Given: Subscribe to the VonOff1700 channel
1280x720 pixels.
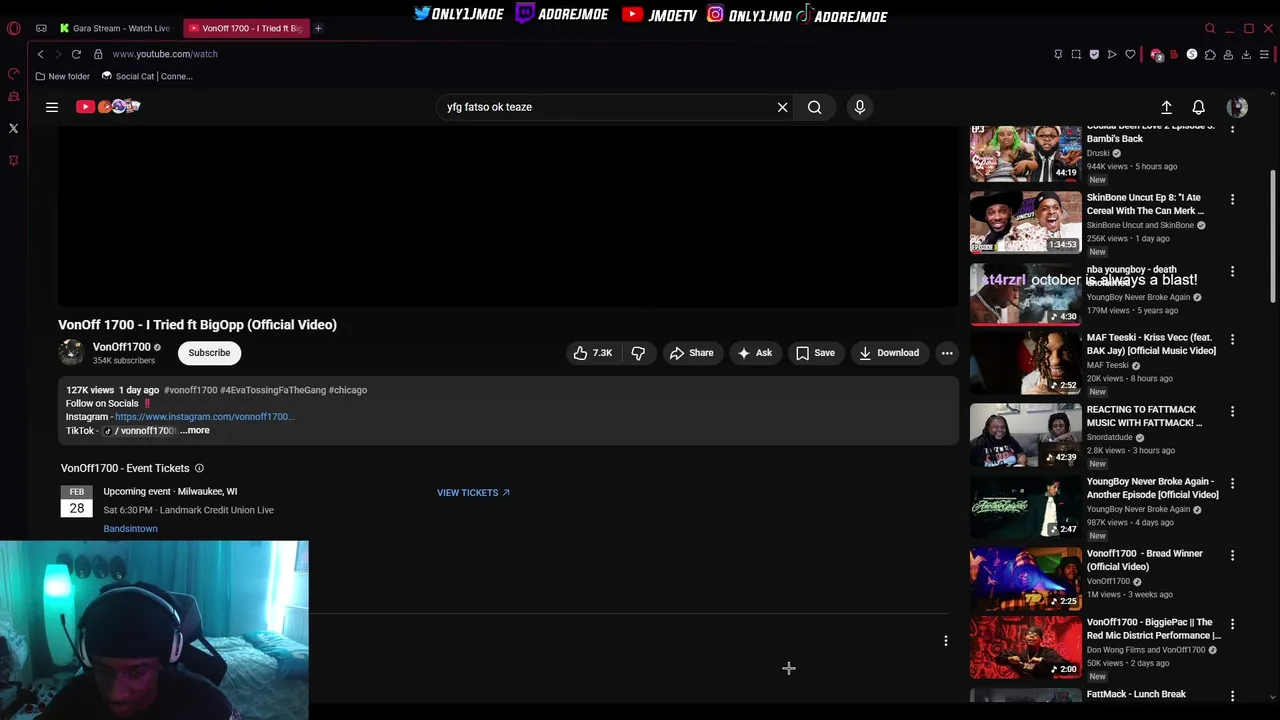Looking at the screenshot, I should (209, 353).
